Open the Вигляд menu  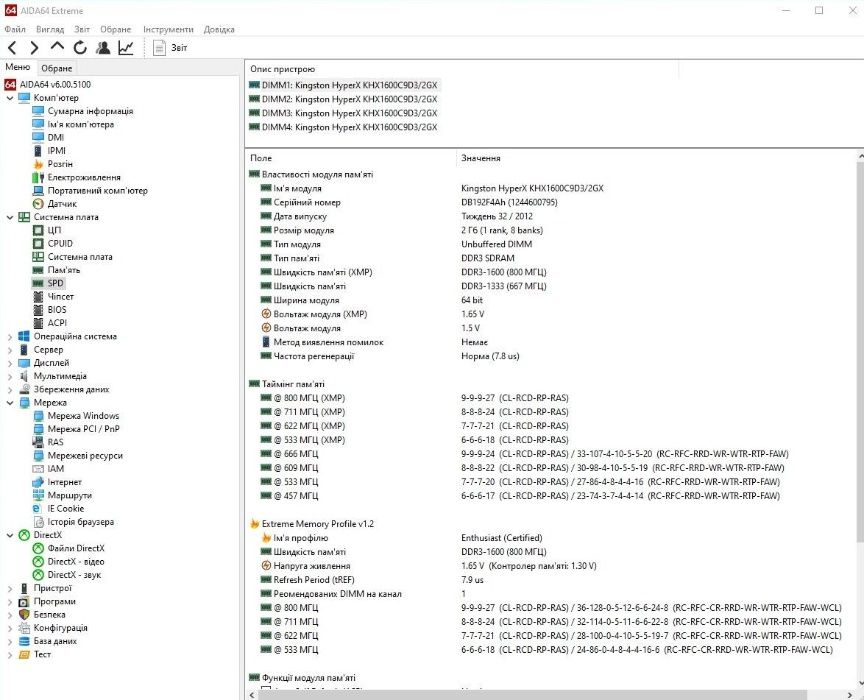pyautogui.click(x=50, y=29)
